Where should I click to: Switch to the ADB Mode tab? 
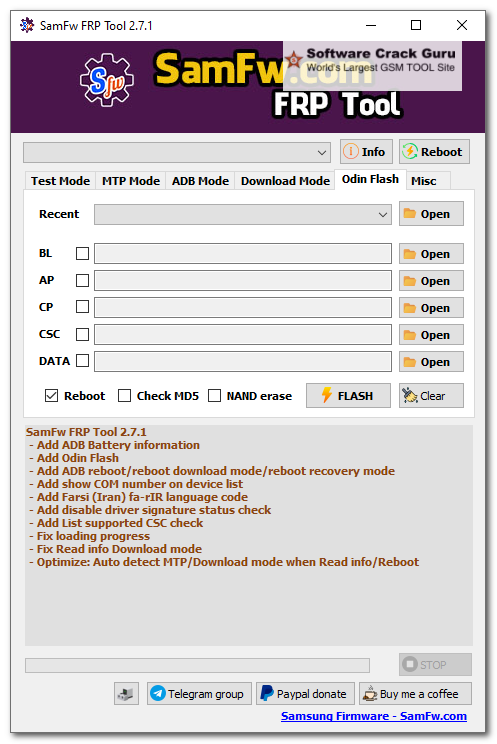click(200, 181)
